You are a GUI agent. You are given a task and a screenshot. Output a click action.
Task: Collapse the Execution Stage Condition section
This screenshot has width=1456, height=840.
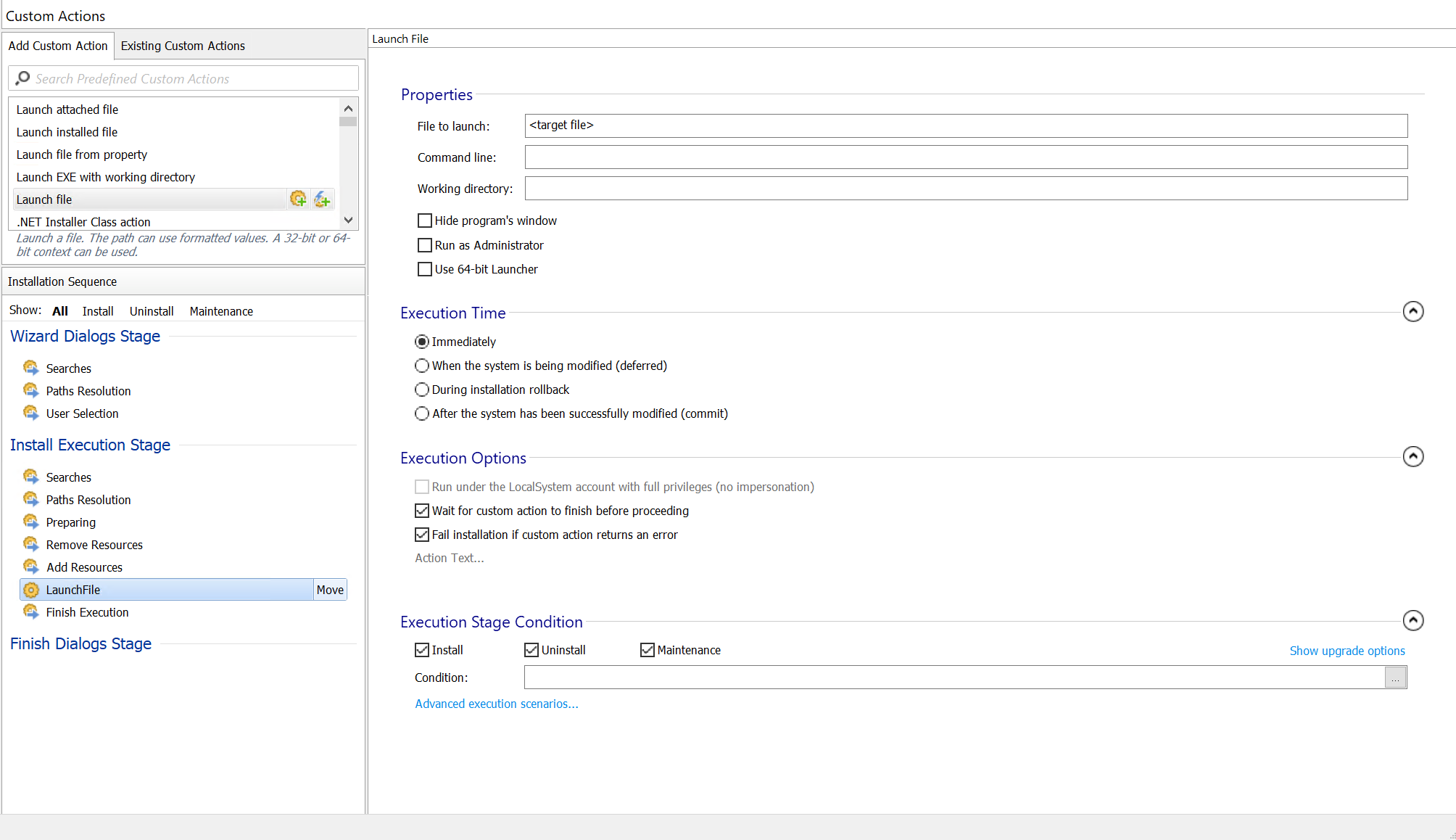pyautogui.click(x=1413, y=620)
